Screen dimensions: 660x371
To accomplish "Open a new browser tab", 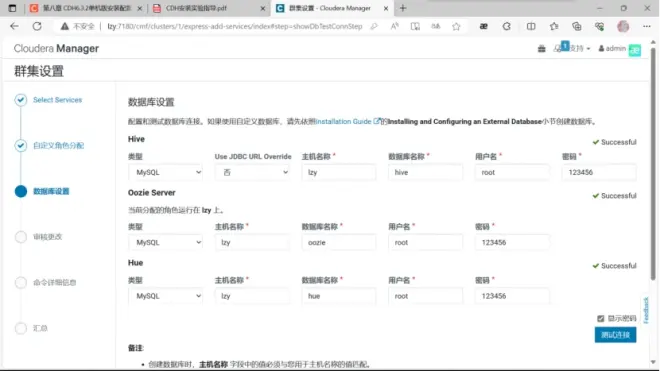I will tap(403, 8).
